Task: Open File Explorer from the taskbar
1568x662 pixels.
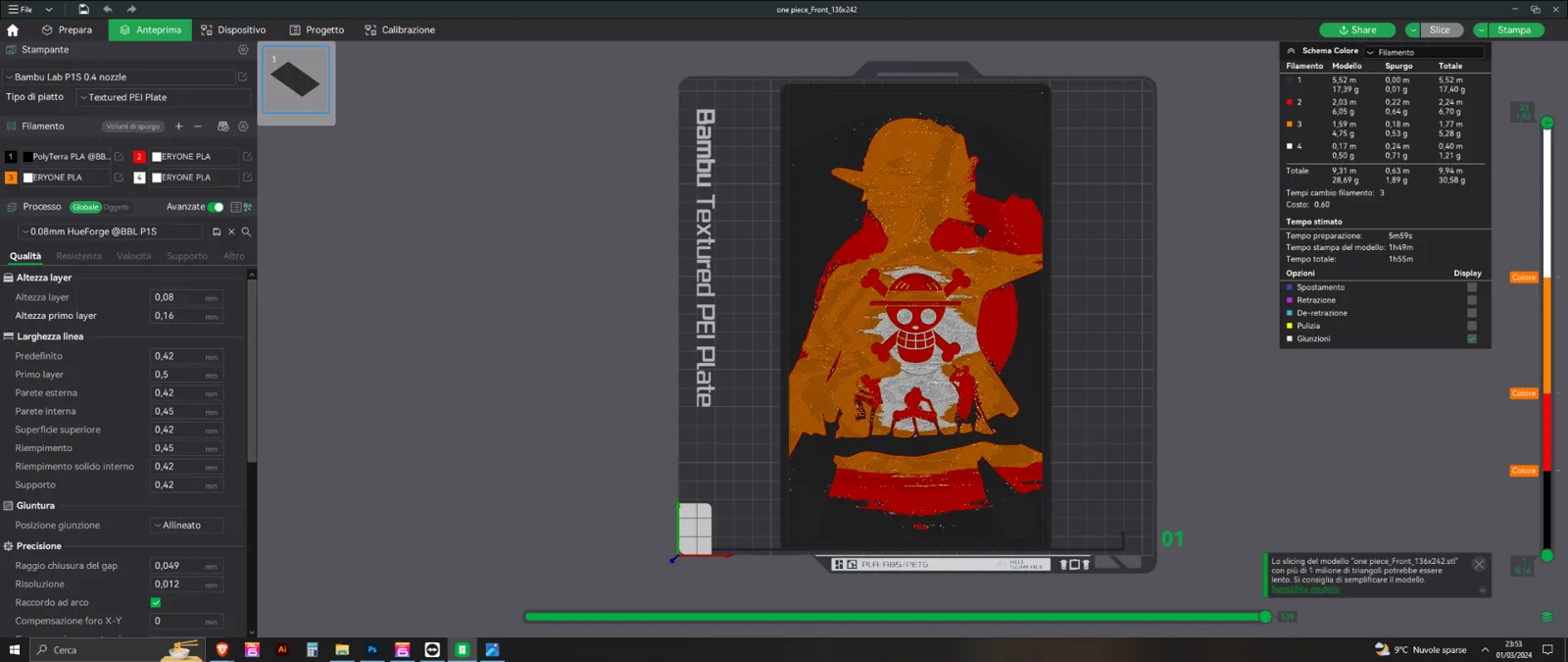Action: point(342,650)
